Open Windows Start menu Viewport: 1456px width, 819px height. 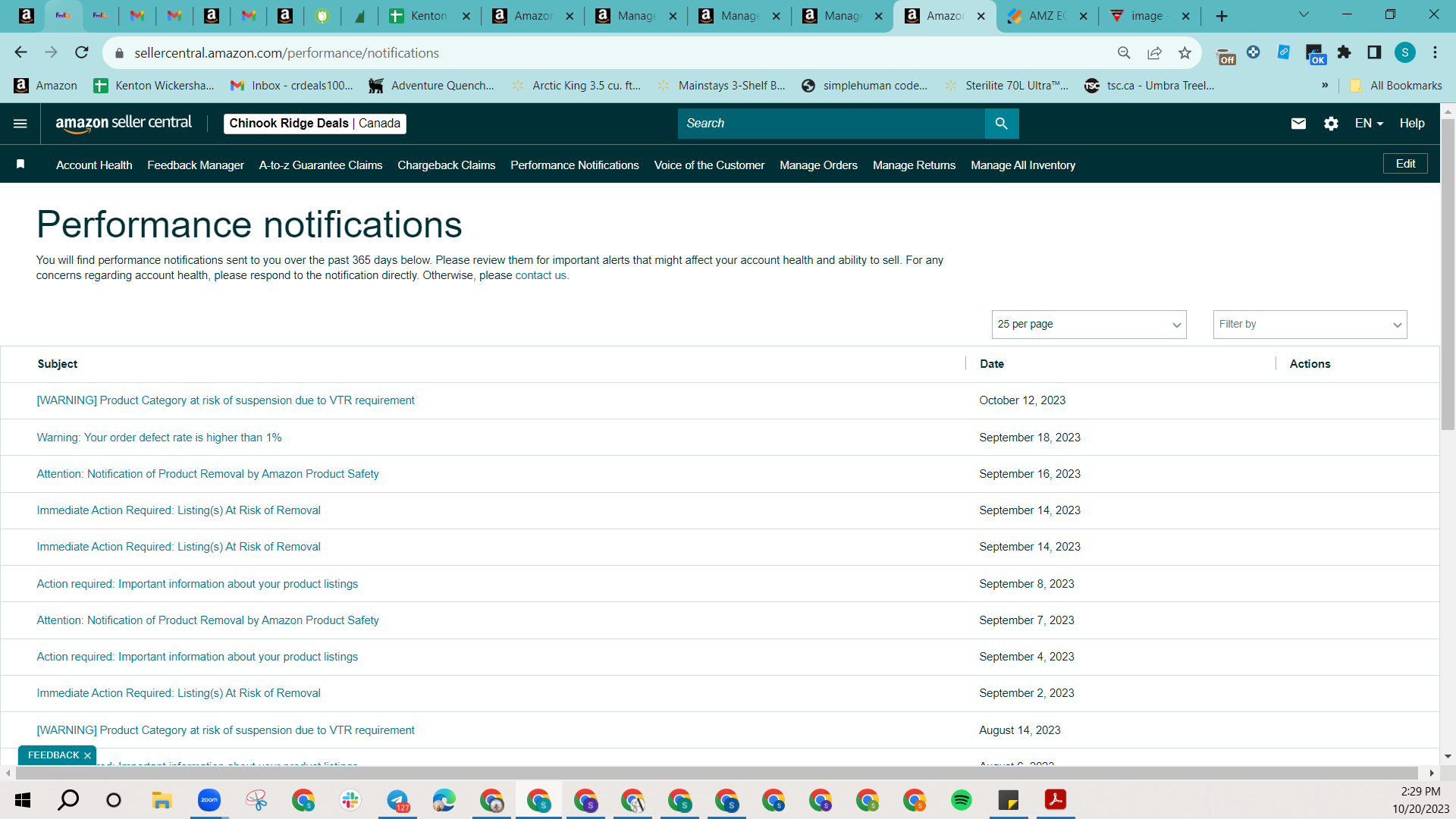tap(23, 800)
